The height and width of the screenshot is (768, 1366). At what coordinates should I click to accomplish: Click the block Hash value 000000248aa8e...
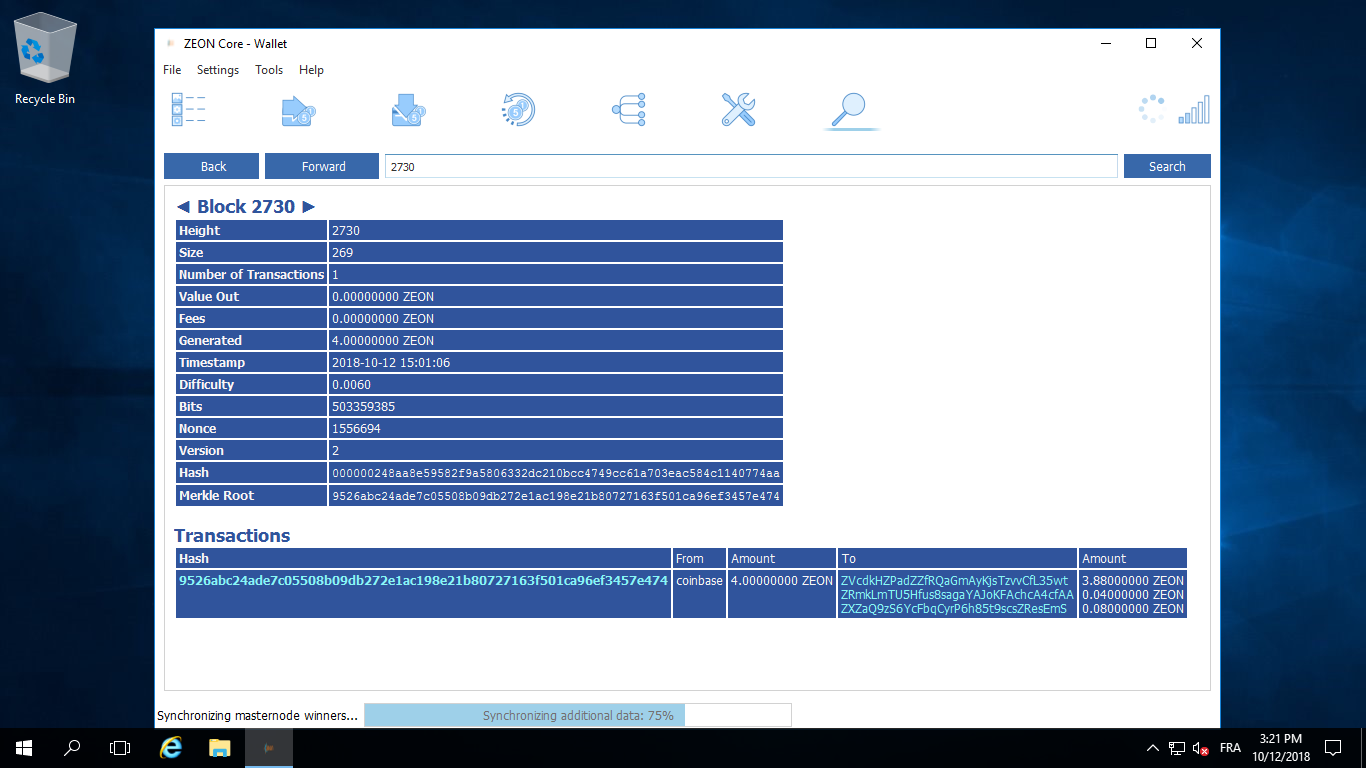pos(556,472)
